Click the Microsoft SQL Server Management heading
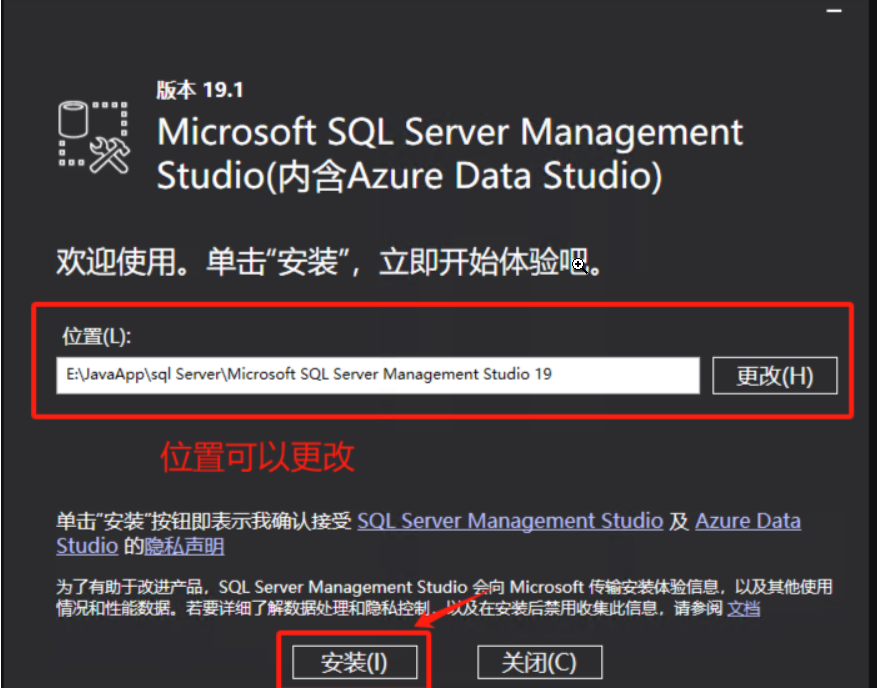Viewport: 877px width, 688px height. tap(450, 133)
